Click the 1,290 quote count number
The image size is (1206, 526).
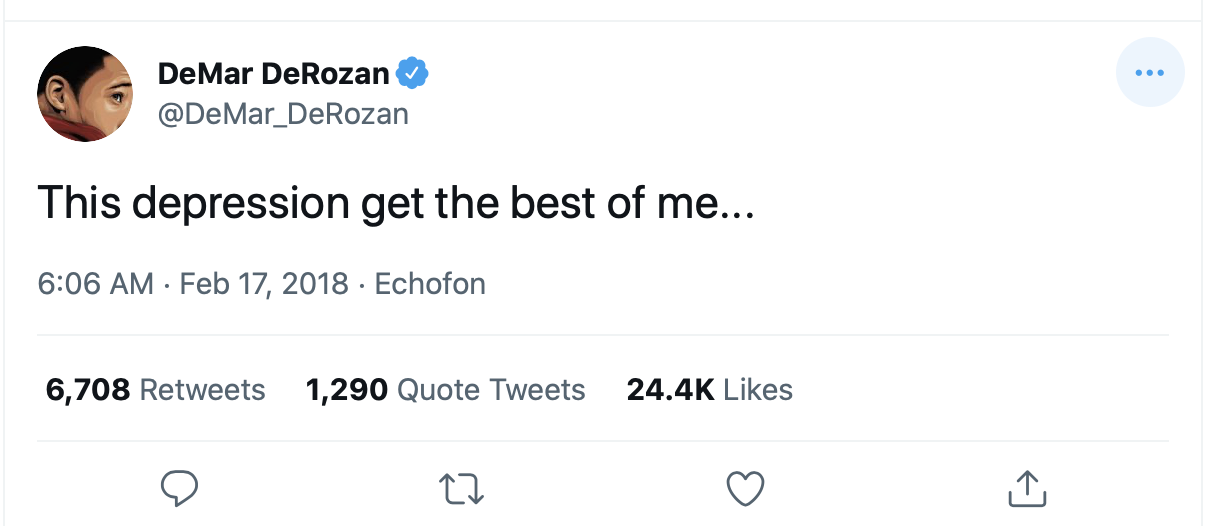point(347,389)
